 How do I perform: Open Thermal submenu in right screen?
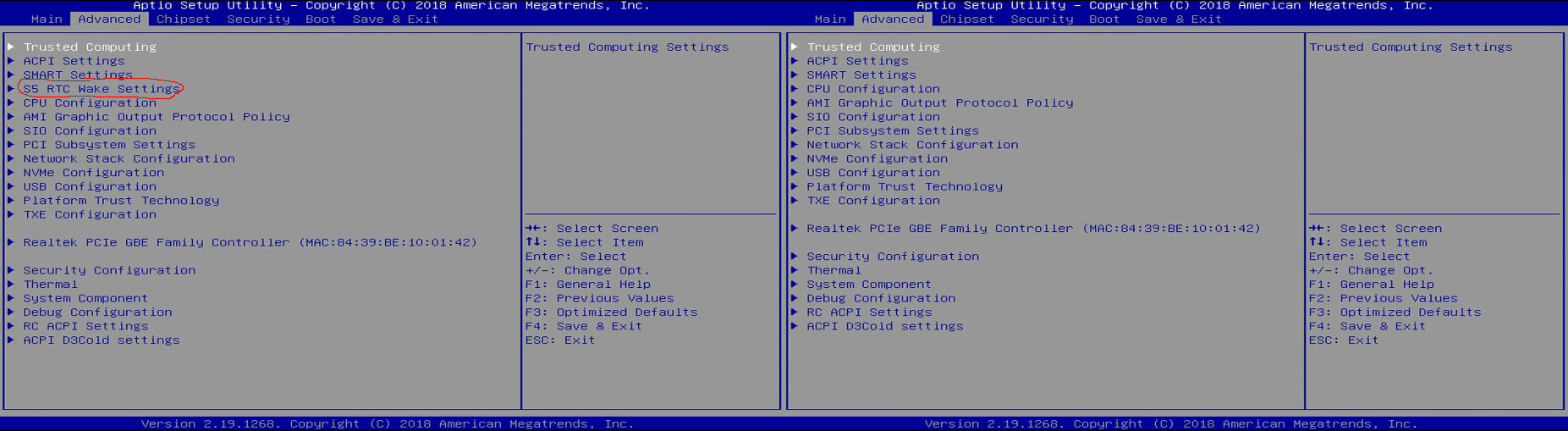(x=834, y=270)
